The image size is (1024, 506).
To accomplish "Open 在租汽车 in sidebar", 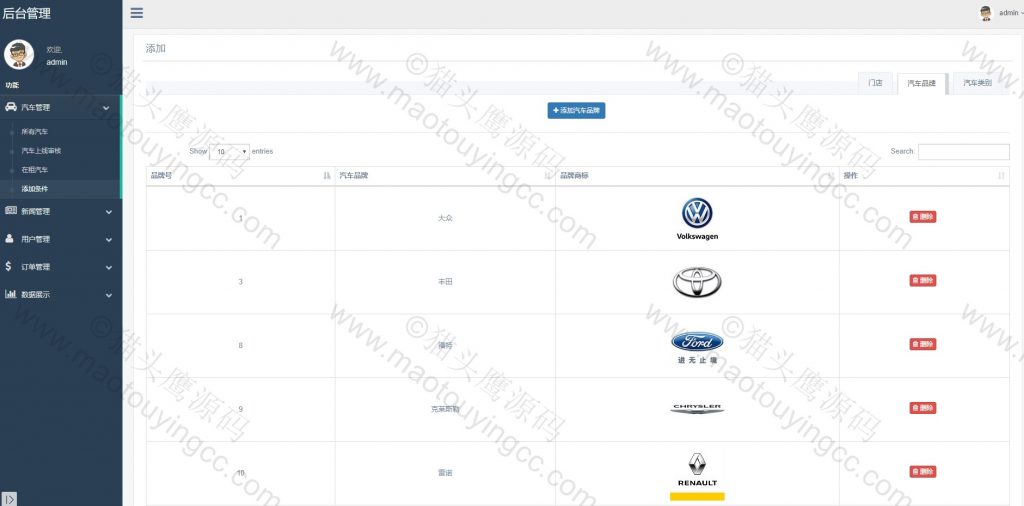I will 35,169.
